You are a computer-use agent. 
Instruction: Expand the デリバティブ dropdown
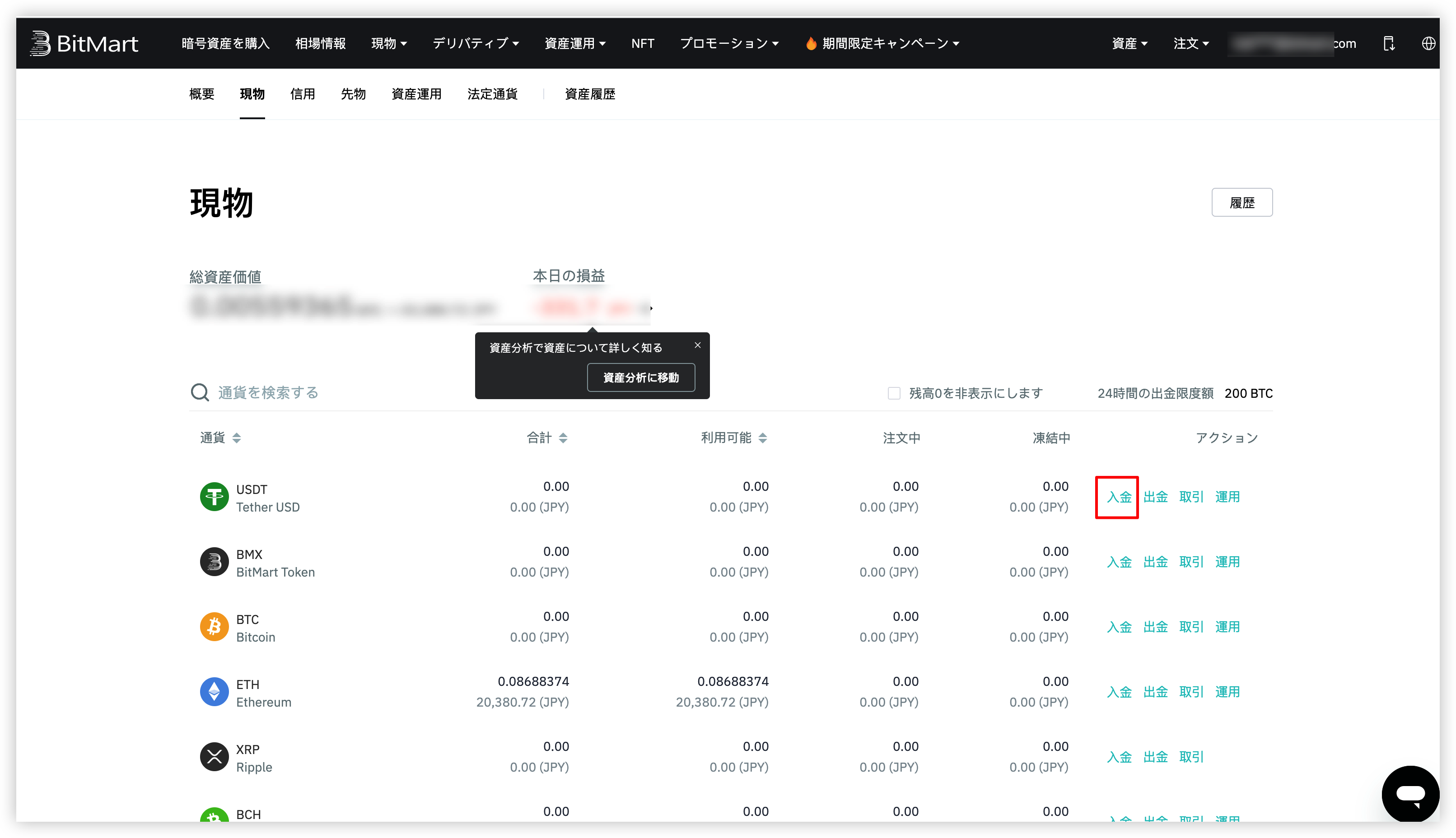(x=476, y=43)
